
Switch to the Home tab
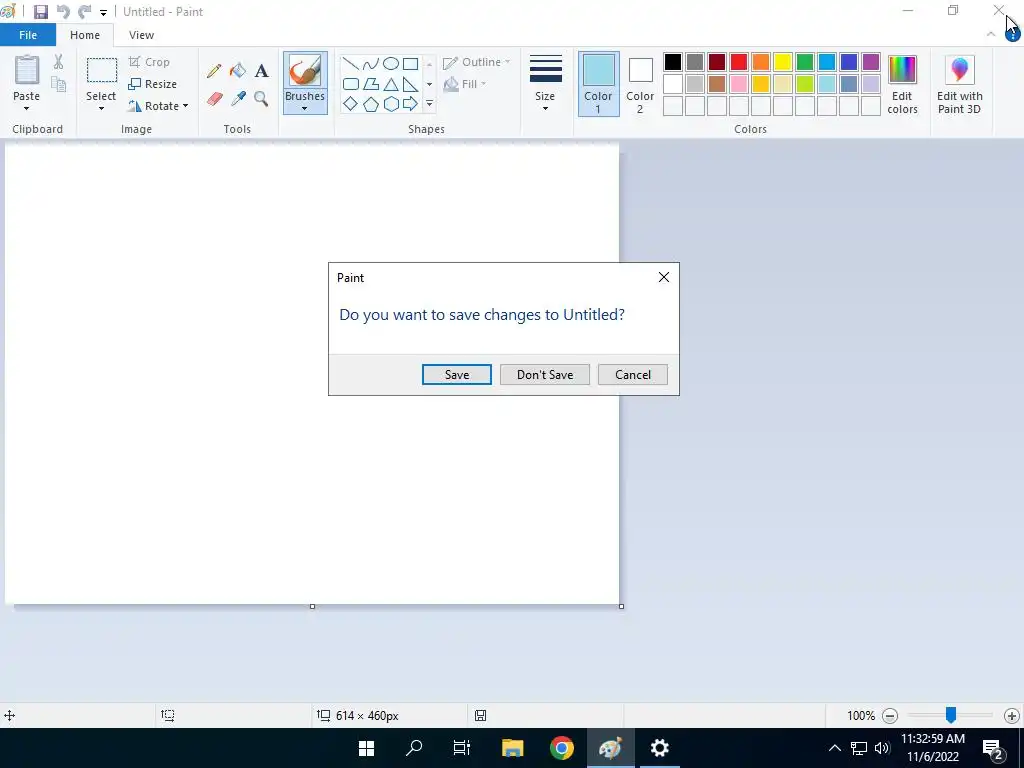(x=85, y=35)
